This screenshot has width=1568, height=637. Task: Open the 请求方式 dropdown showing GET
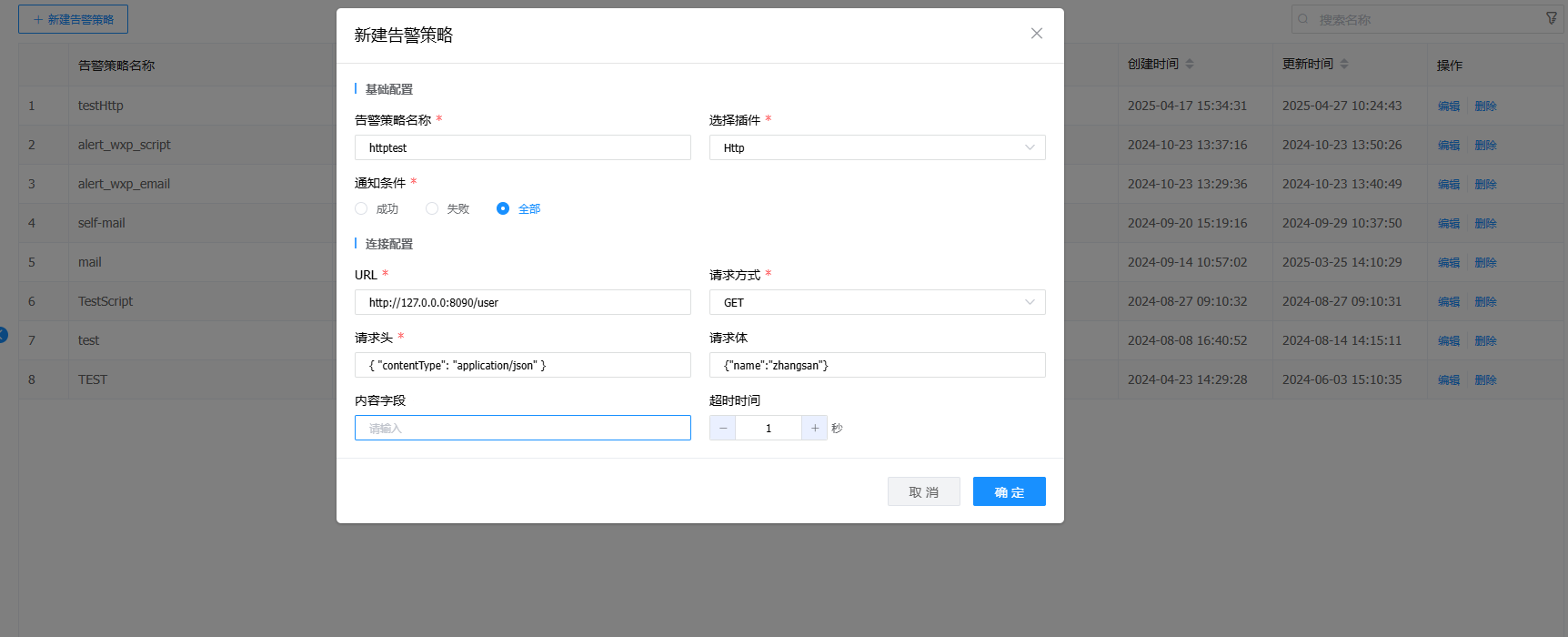[x=877, y=302]
